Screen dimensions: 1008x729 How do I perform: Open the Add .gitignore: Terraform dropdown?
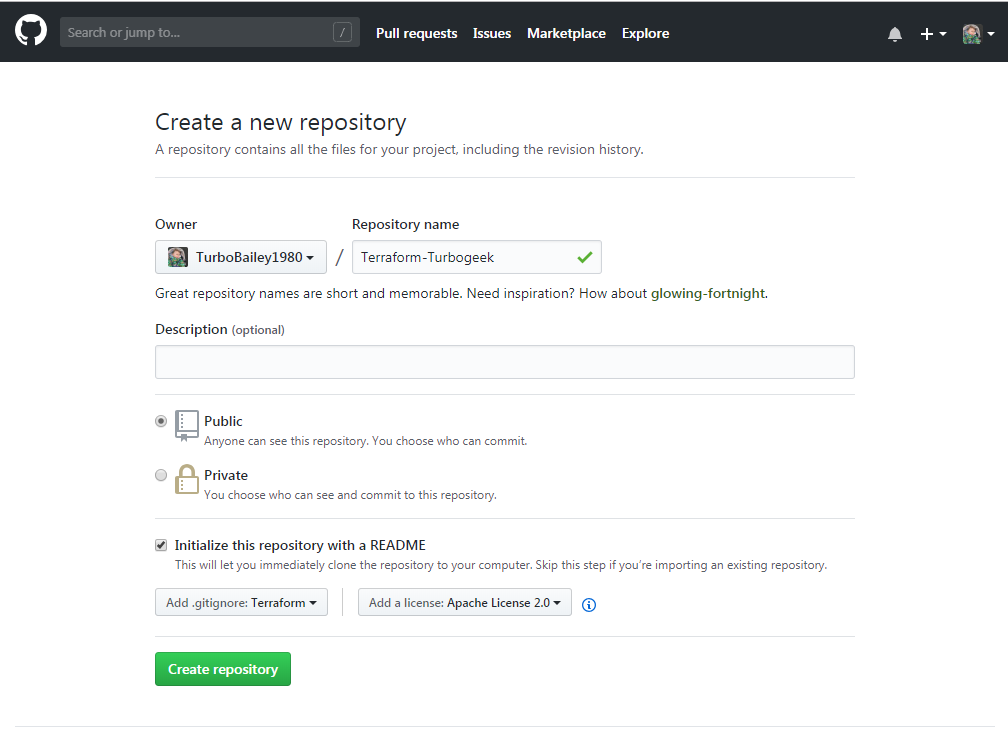[241, 602]
